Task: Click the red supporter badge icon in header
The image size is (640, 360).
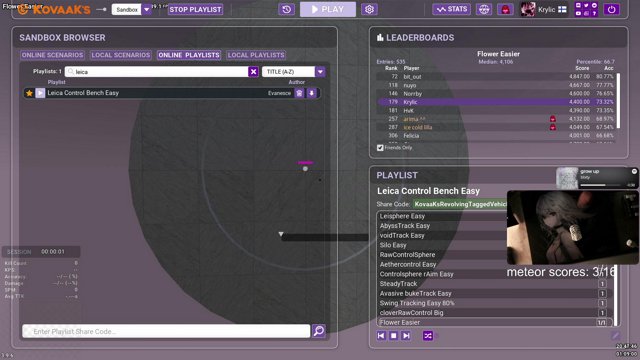Action: click(505, 9)
